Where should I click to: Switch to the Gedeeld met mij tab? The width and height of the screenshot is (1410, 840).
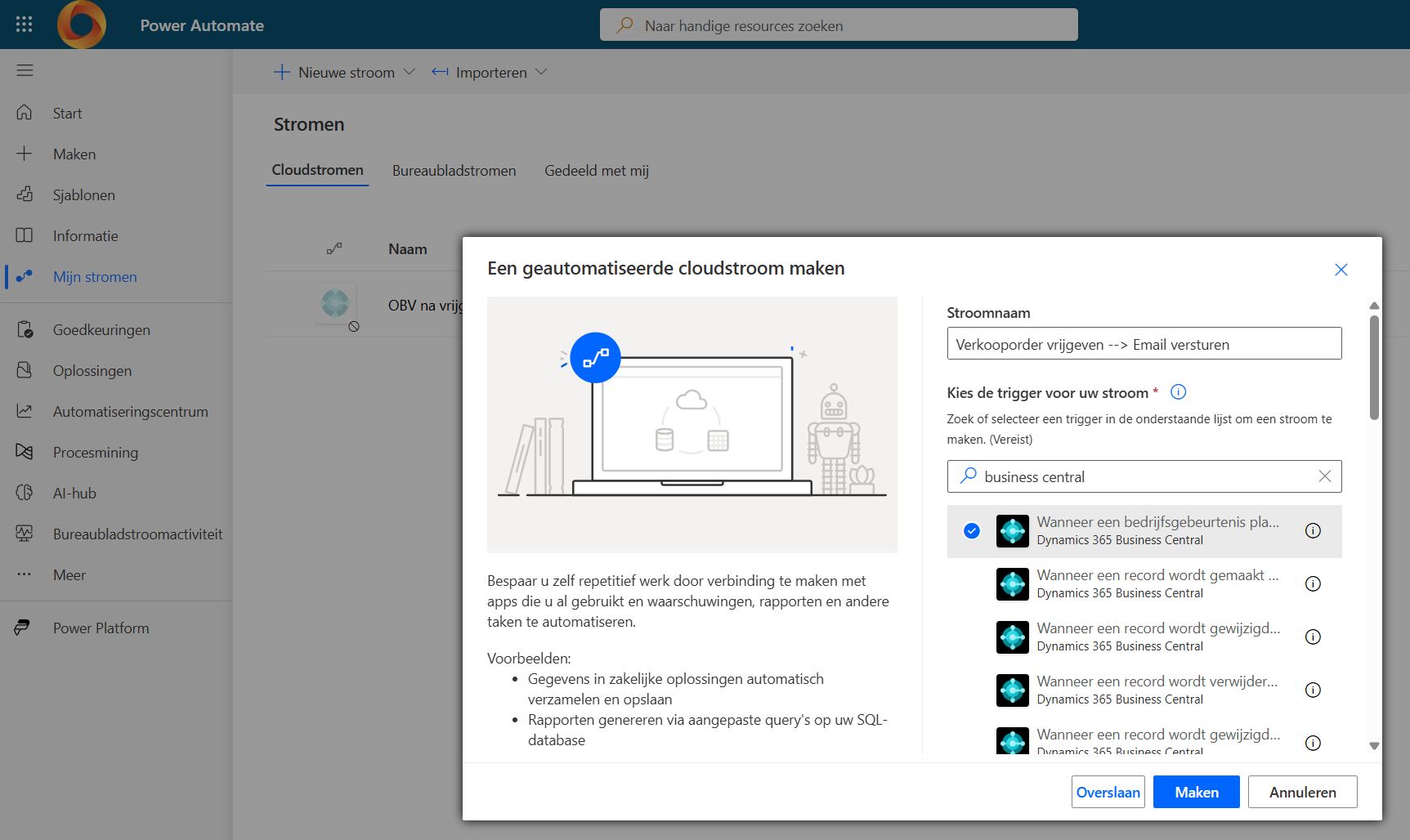click(596, 171)
